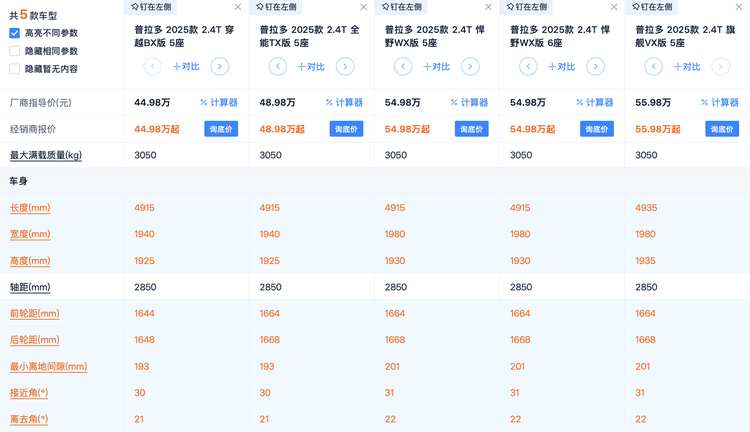Pin the 穿越BX版 column to left
The height and width of the screenshot is (432, 750).
coord(151,7)
